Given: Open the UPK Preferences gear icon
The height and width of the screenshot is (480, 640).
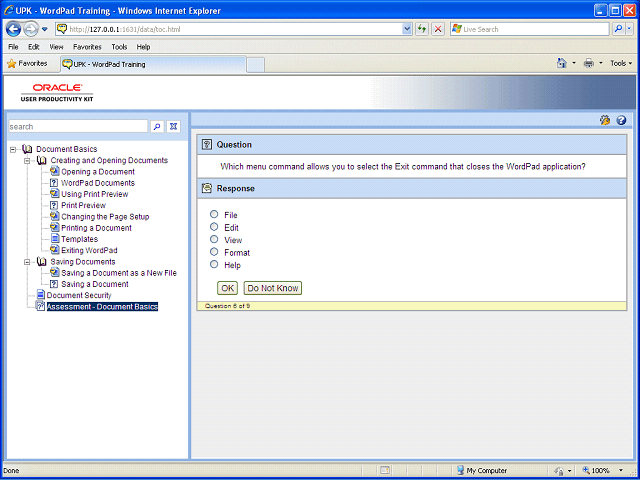Looking at the screenshot, I should pos(605,120).
